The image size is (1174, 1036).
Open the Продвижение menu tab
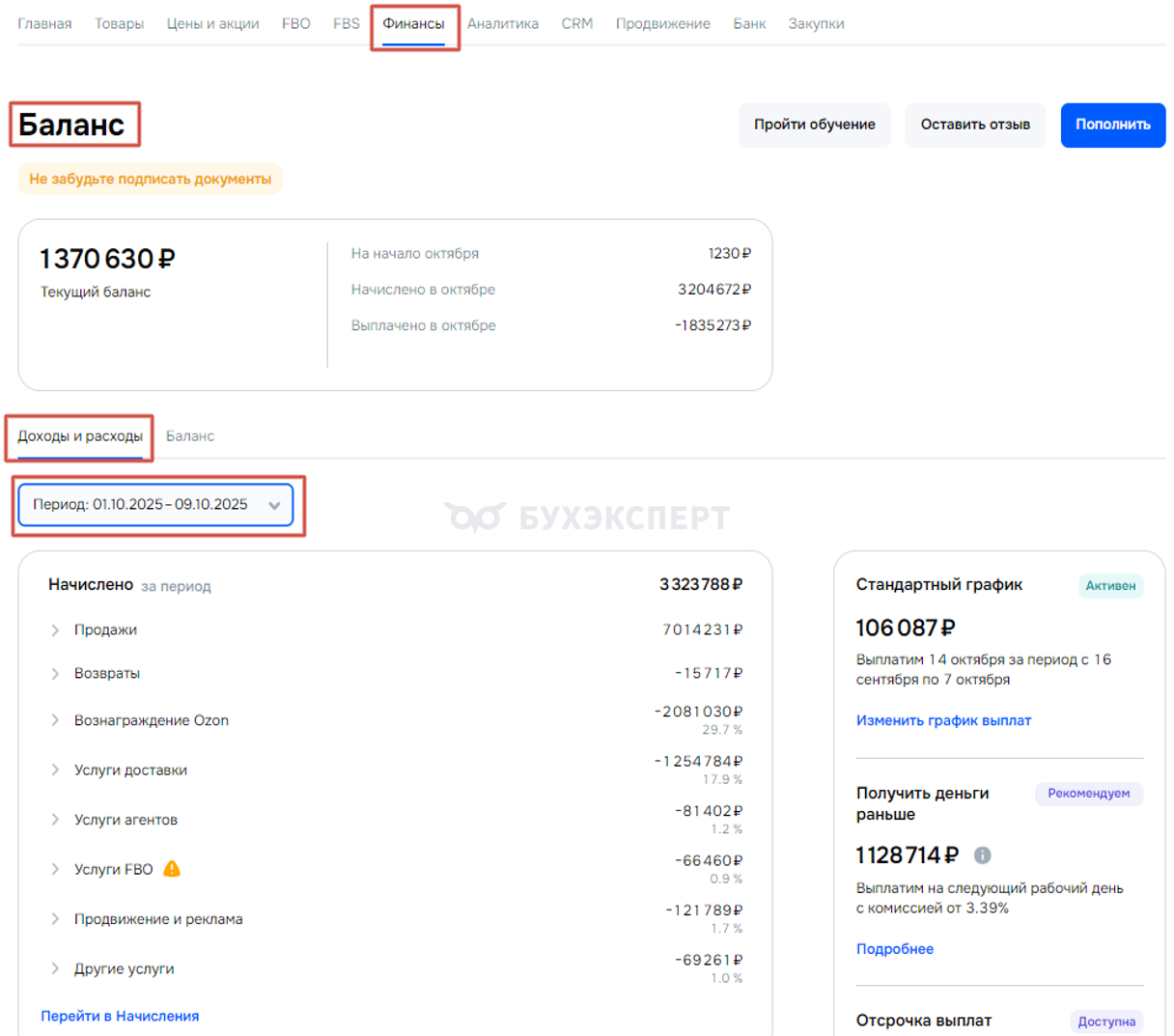(663, 23)
